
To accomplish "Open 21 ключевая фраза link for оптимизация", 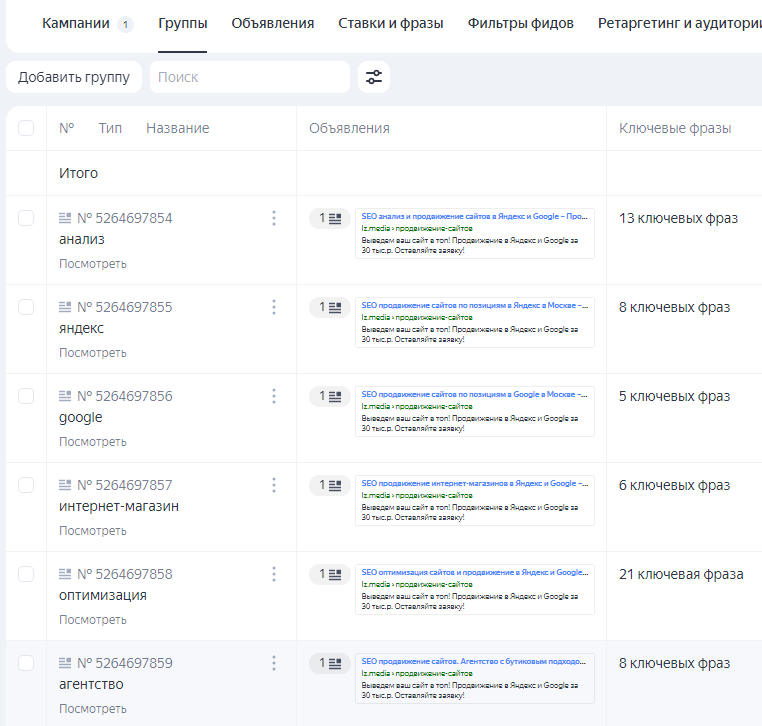I will pyautogui.click(x=680, y=574).
